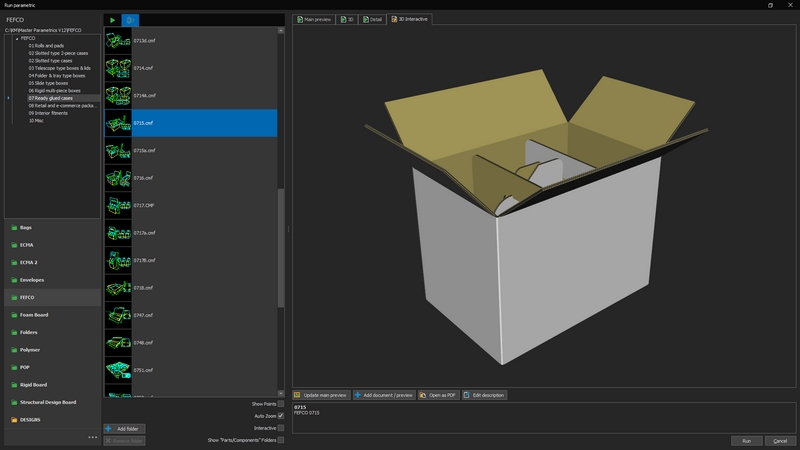800x450 pixels.
Task: Select 08 Retail and e-commerce tree item
Action: (x=62, y=105)
